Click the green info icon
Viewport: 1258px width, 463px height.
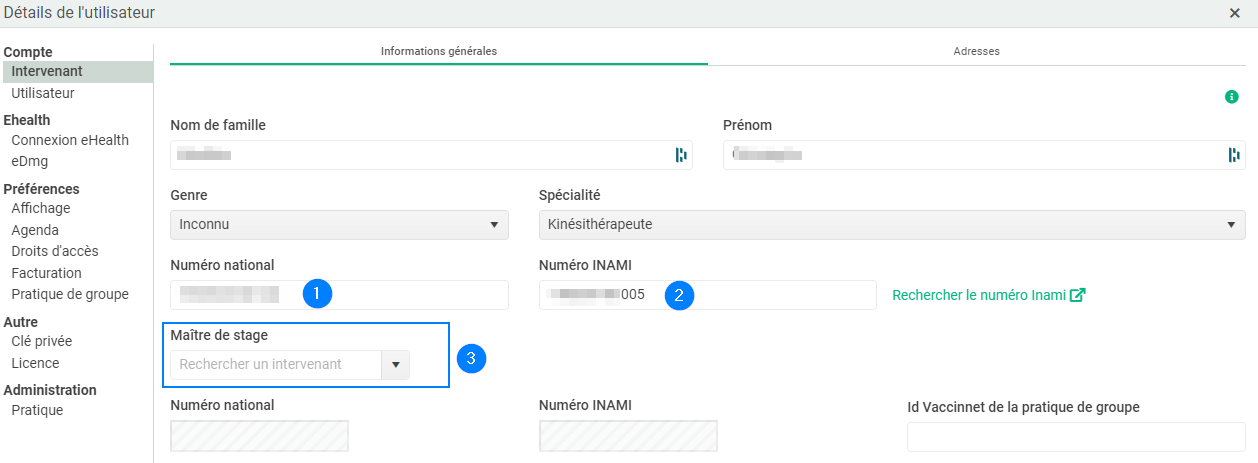(1232, 97)
